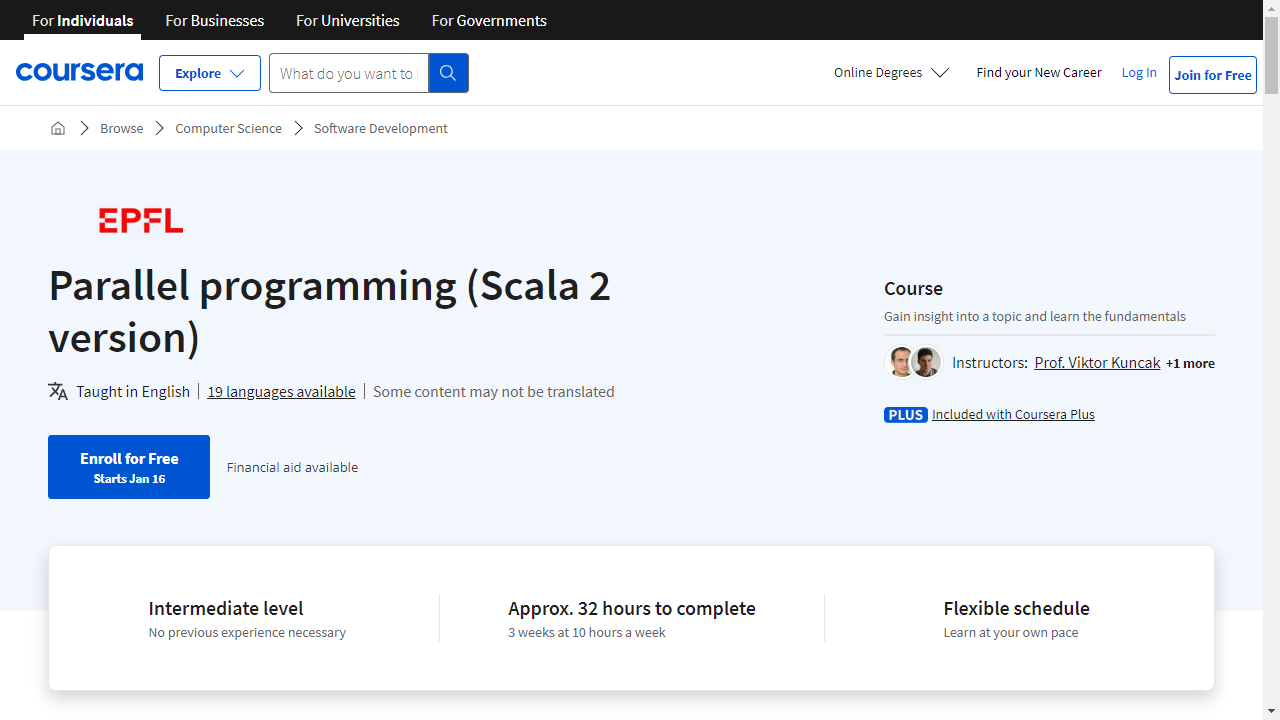Click the No previous experience necessary text
This screenshot has width=1280, height=720.
tap(247, 632)
